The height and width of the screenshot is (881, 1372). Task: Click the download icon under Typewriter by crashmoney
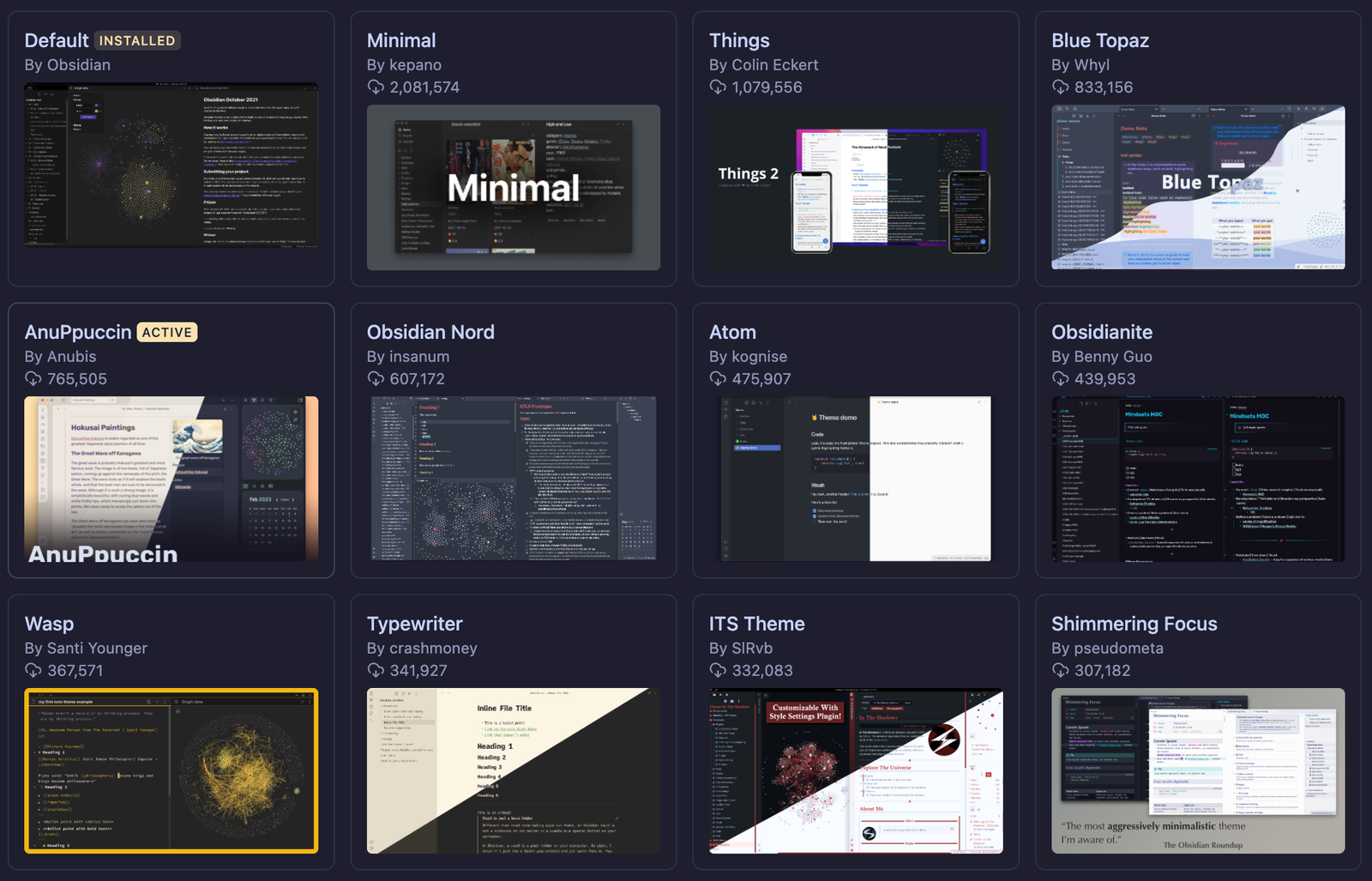pyautogui.click(x=376, y=671)
